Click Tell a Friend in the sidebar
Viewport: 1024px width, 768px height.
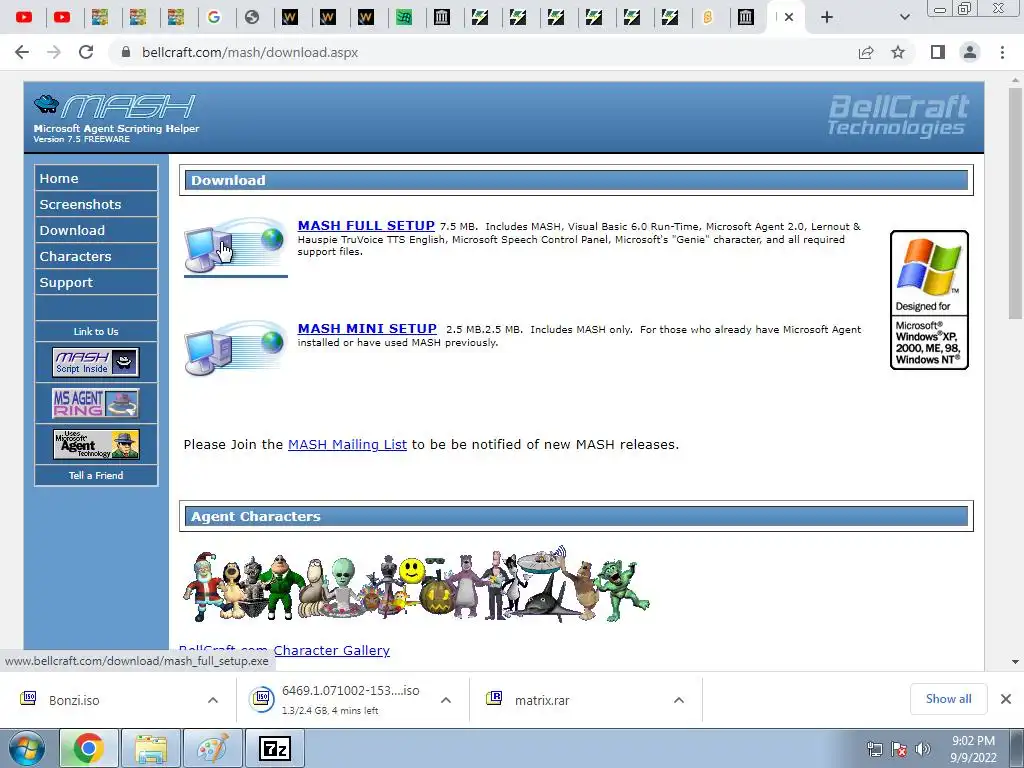(x=96, y=475)
